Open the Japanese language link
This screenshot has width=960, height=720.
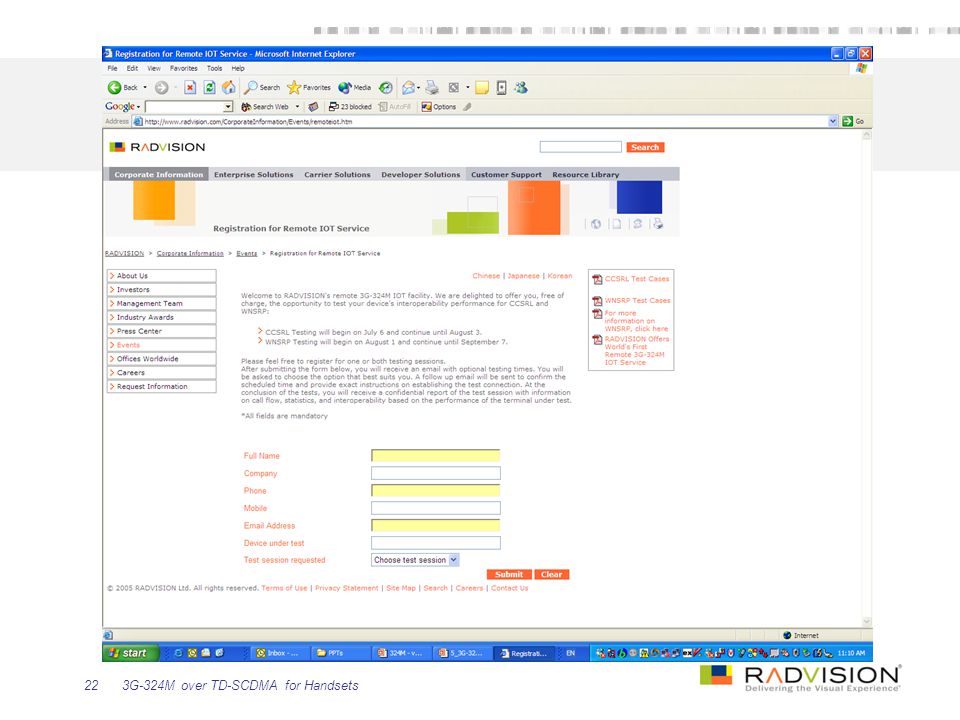(x=523, y=276)
